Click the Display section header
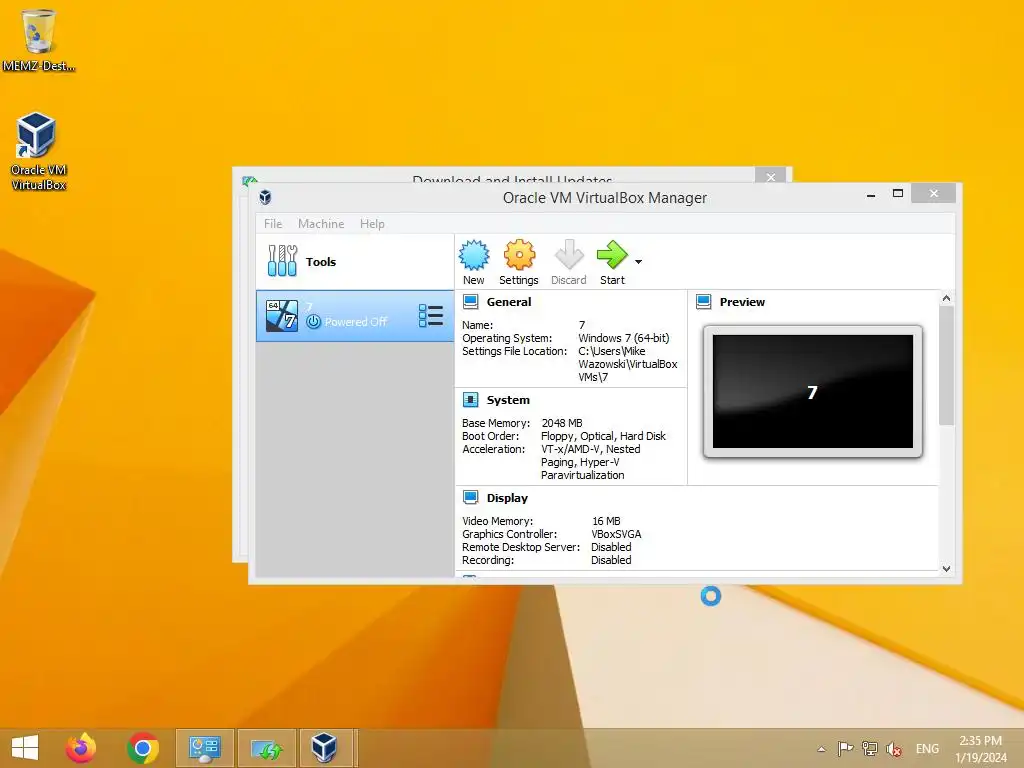The height and width of the screenshot is (768, 1024). click(x=507, y=498)
